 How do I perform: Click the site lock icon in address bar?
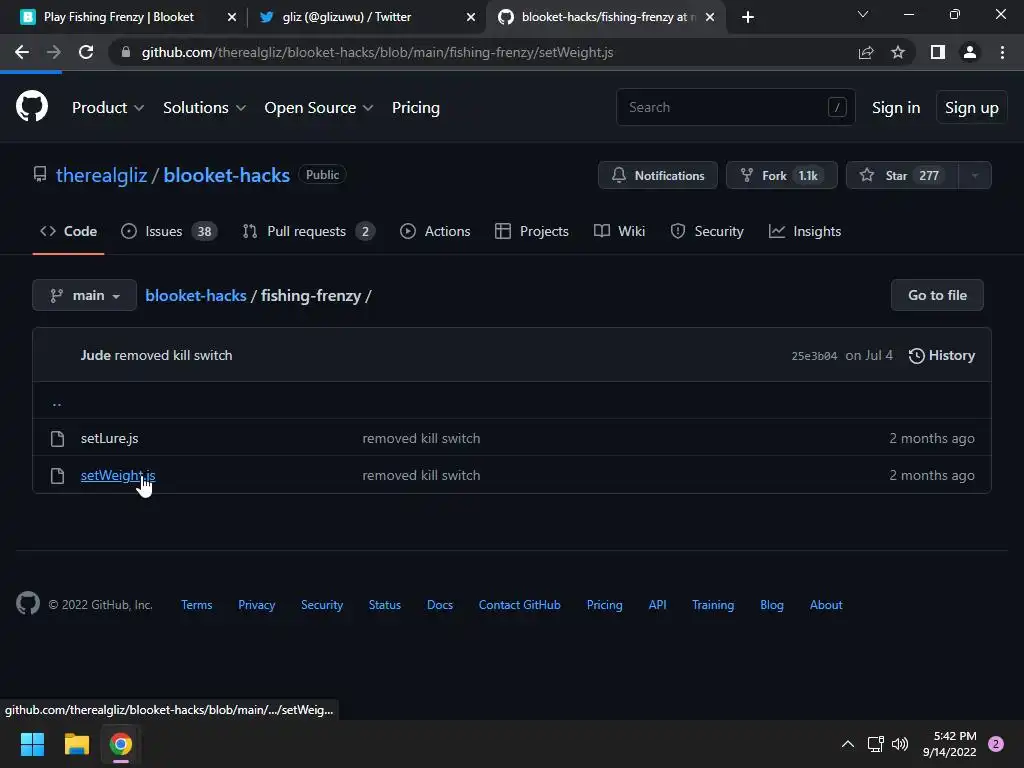126,52
